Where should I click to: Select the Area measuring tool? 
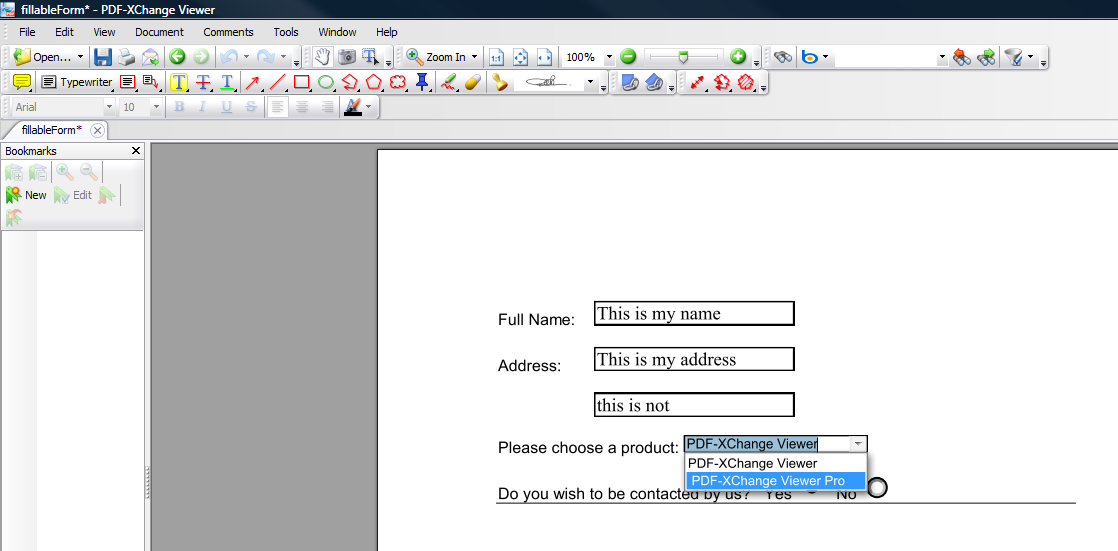point(746,82)
